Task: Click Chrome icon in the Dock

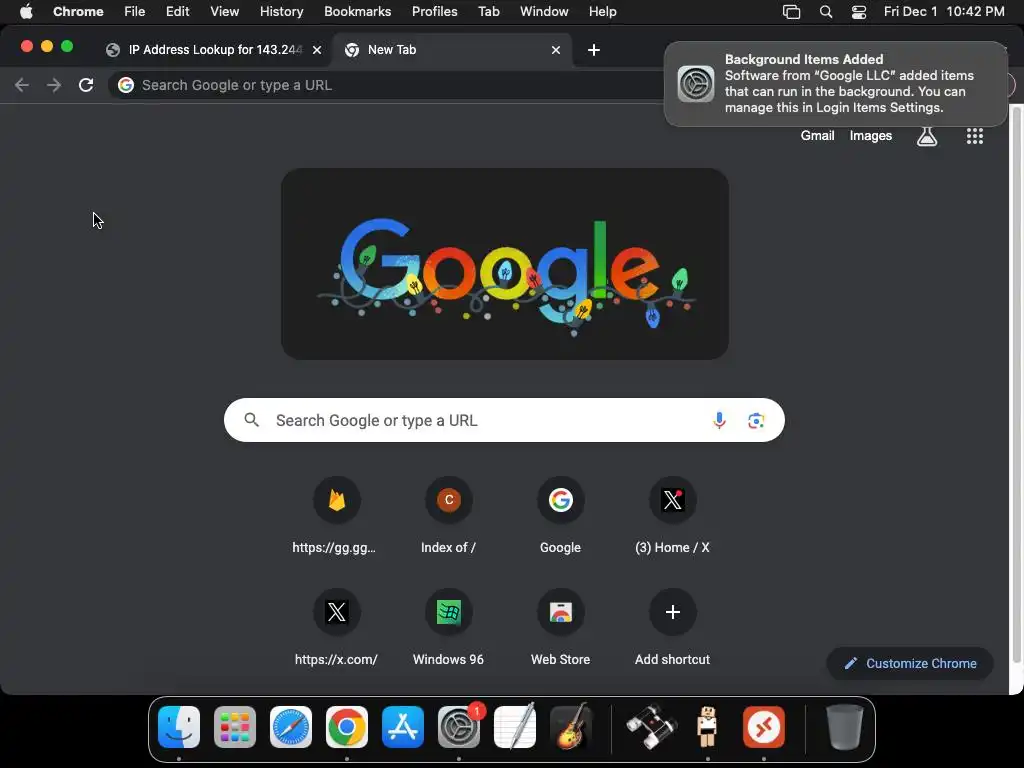Action: [347, 726]
